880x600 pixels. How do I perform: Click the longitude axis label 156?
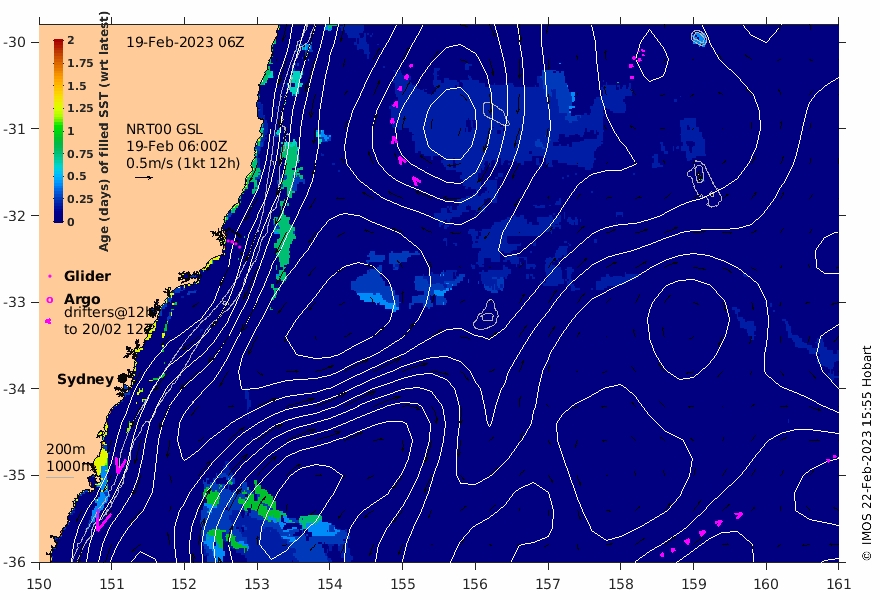(x=475, y=584)
